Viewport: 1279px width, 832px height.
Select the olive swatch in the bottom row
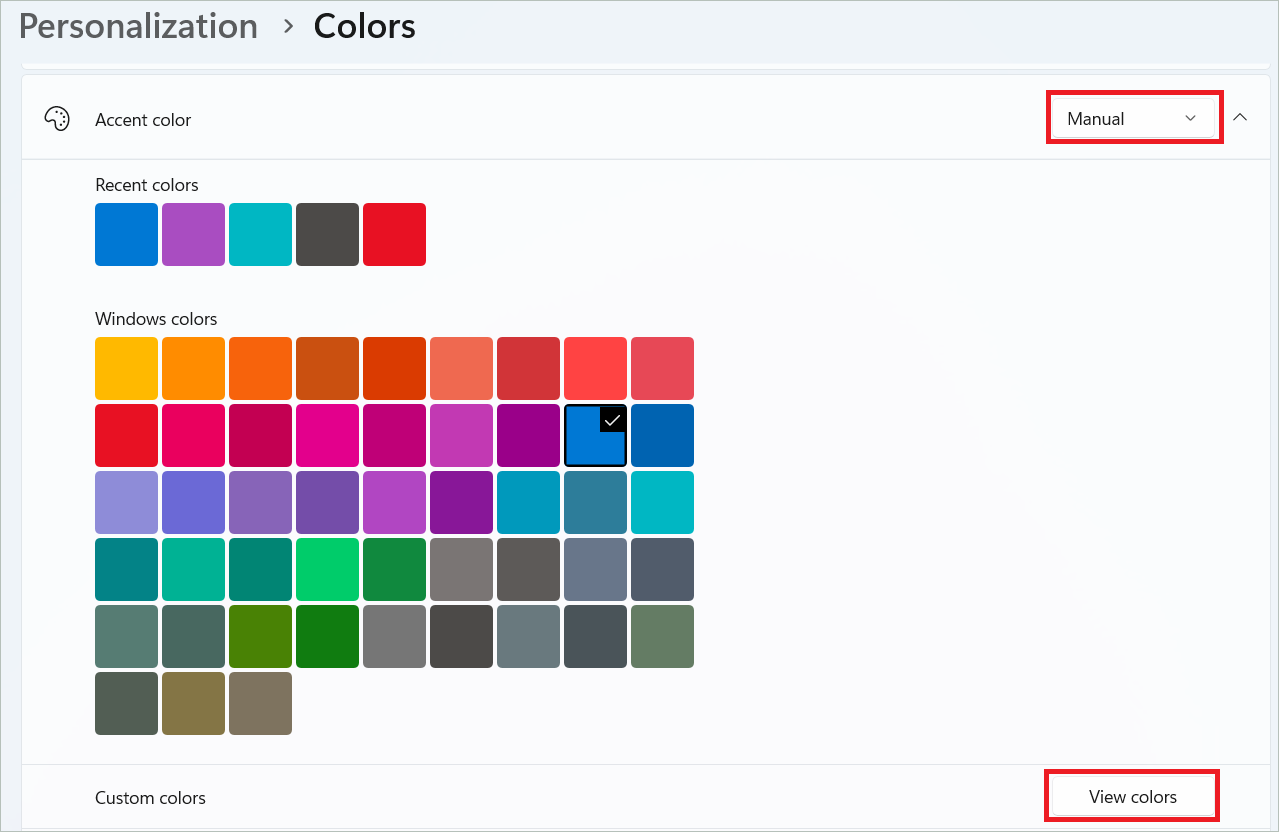pyautogui.click(x=193, y=703)
